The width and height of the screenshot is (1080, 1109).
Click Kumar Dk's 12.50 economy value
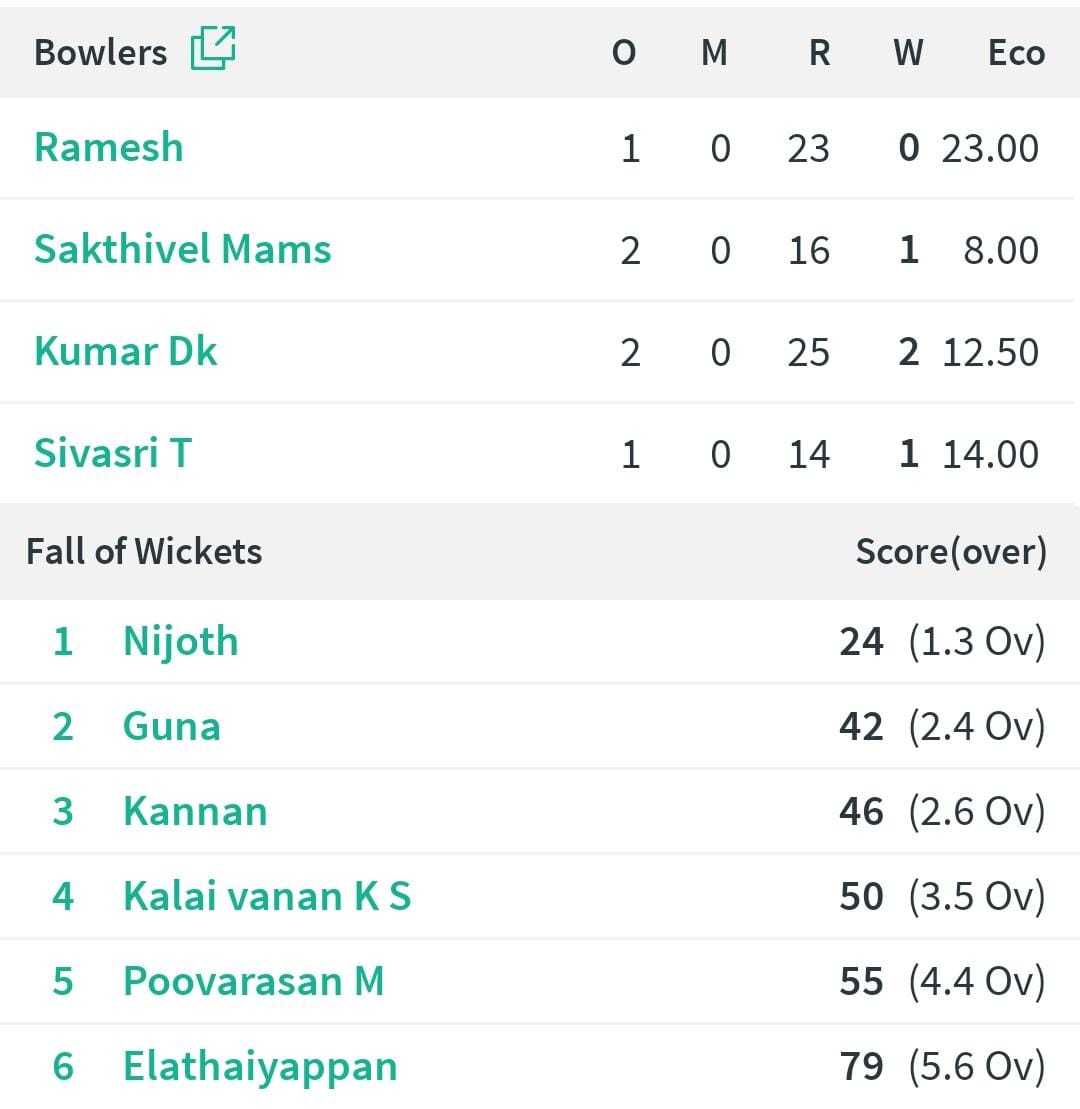(x=990, y=352)
